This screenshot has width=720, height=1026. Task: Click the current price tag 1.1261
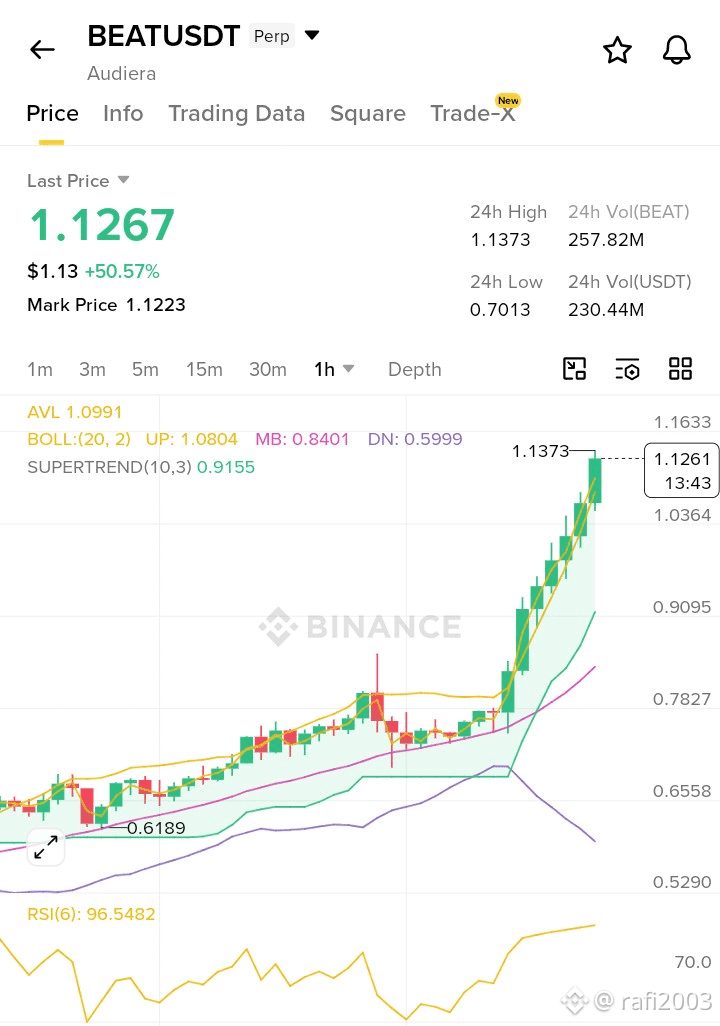[x=681, y=470]
